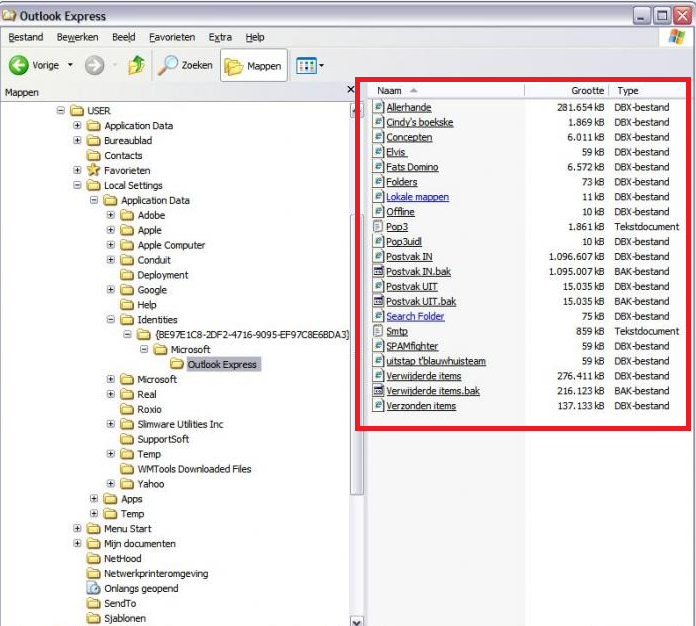Select the WMTools Downloaded Files folder
The height and width of the screenshot is (626, 696).
tap(186, 469)
